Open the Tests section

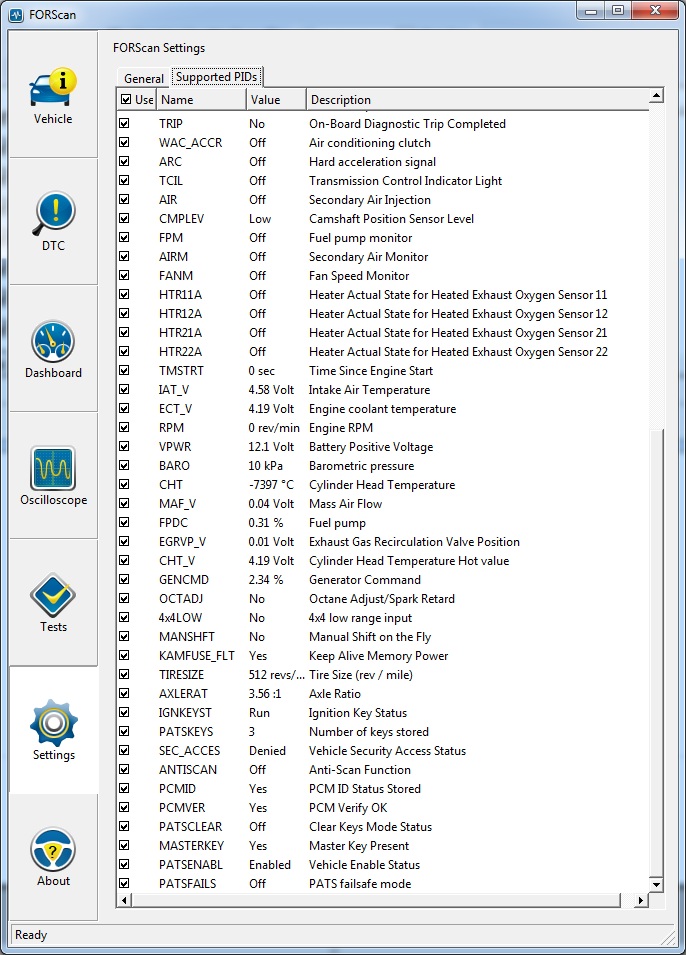[53, 602]
